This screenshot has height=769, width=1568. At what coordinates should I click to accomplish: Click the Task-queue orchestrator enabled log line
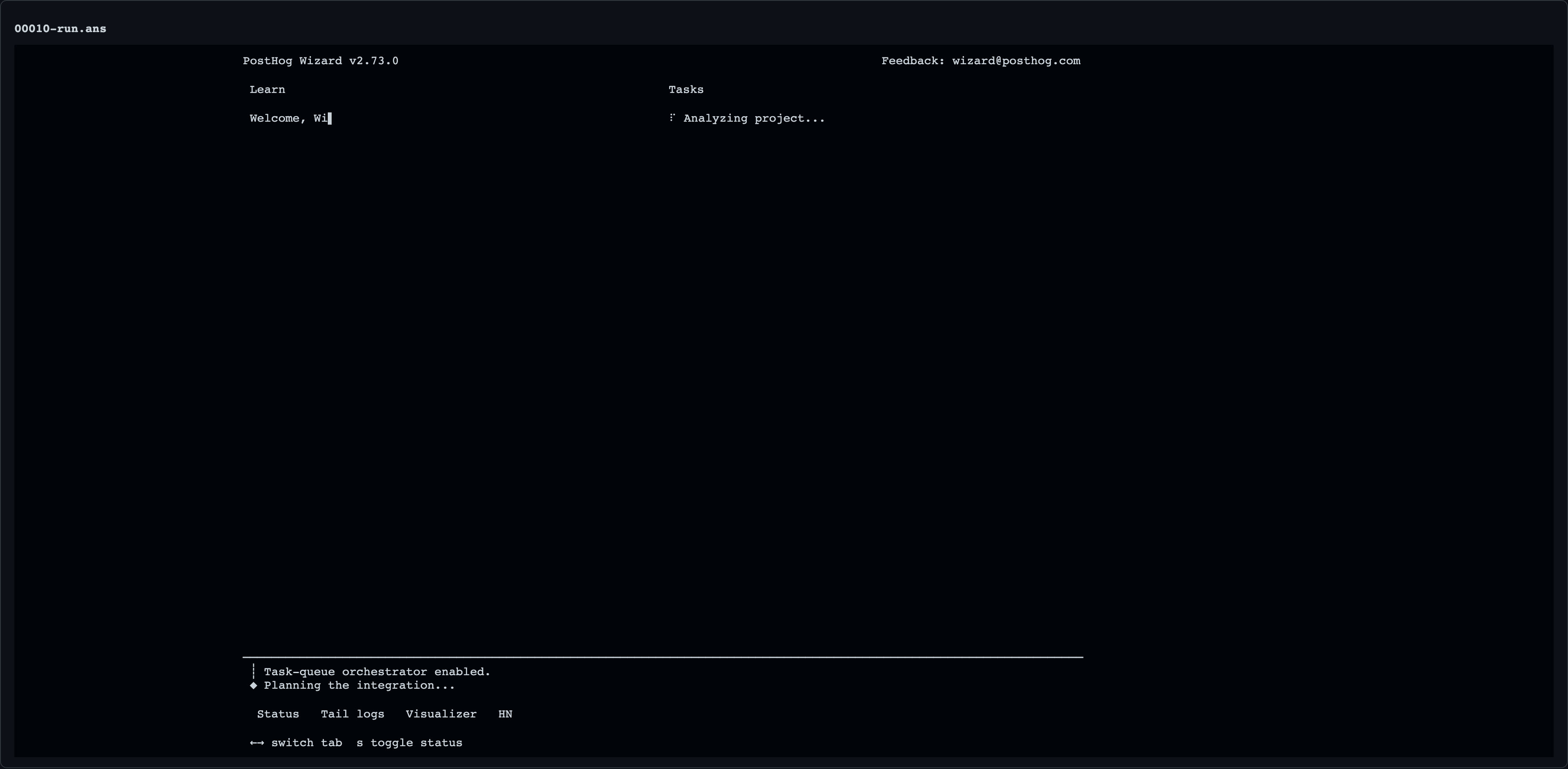tap(377, 671)
